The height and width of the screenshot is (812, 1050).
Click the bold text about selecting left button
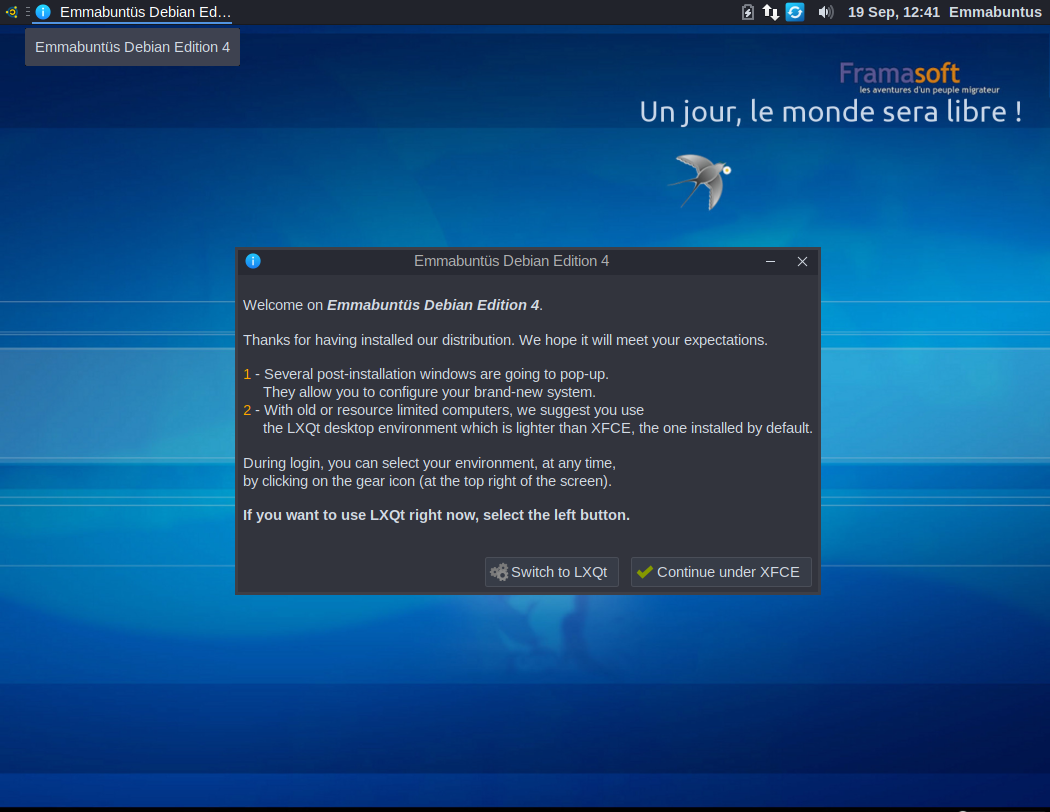(x=437, y=515)
